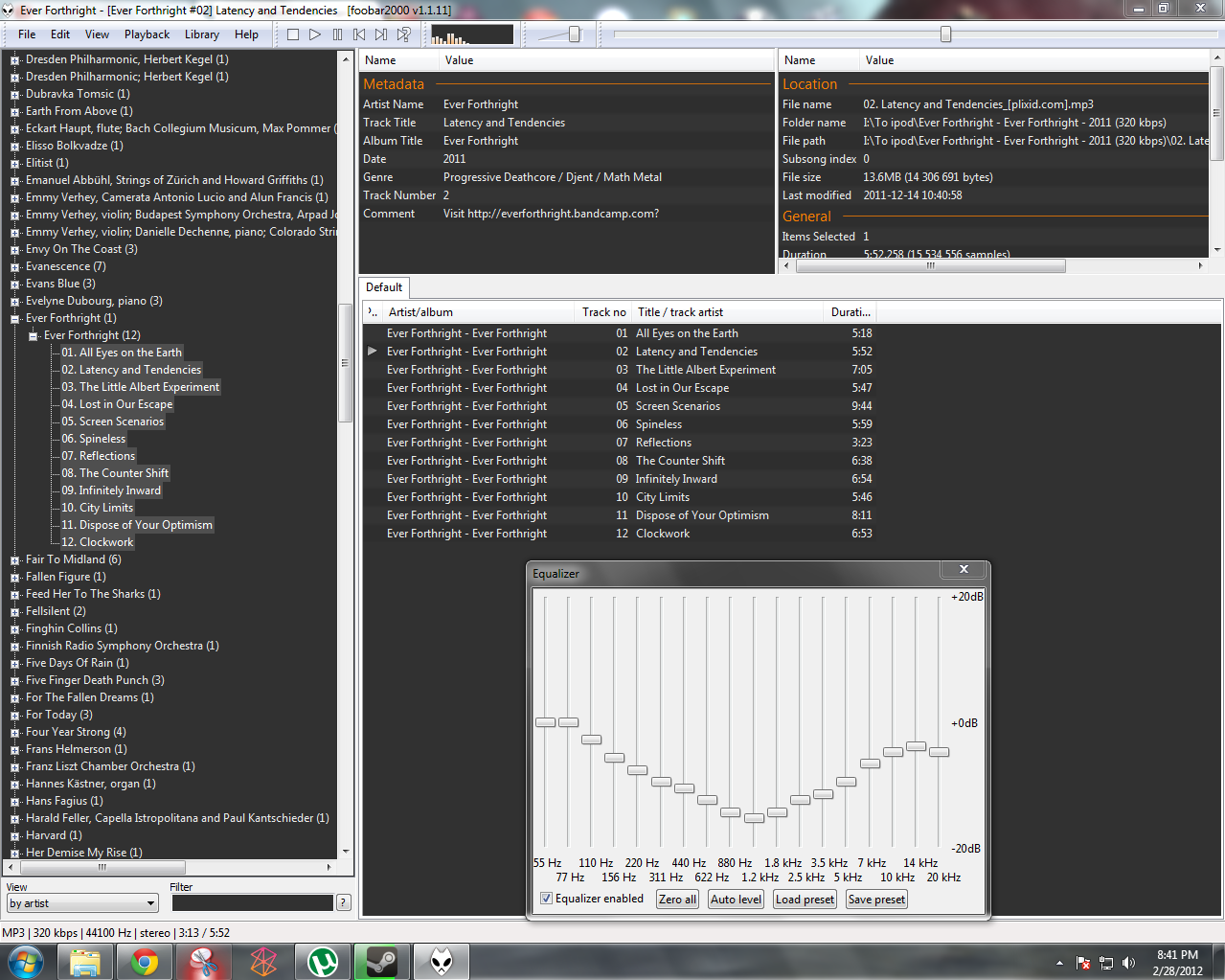Show hidden system tray icons
1225x980 pixels.
[x=1059, y=963]
